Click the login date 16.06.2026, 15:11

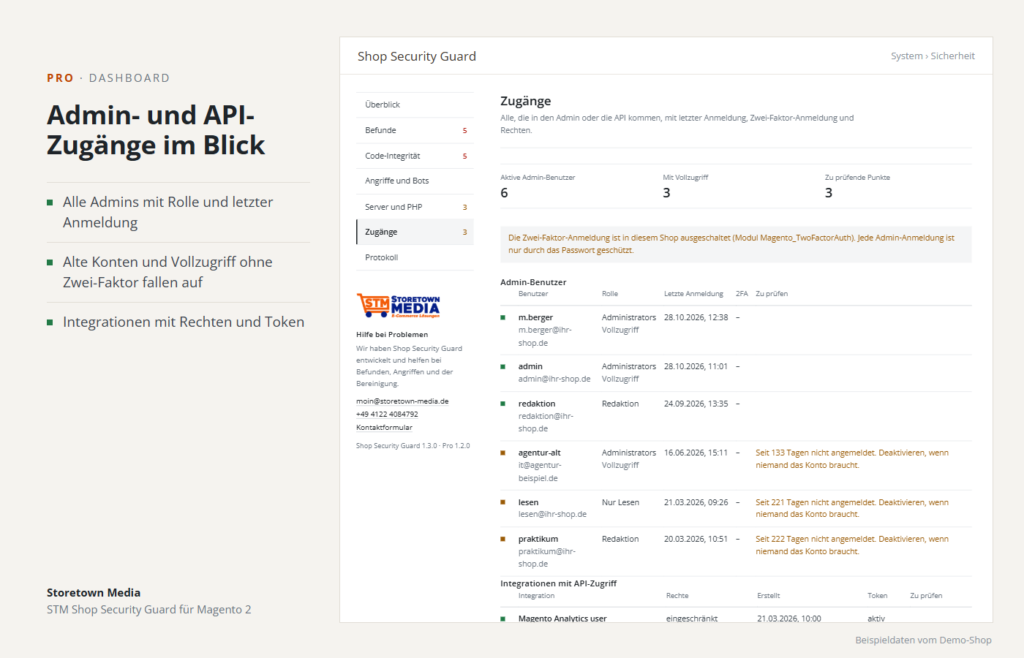(x=696, y=453)
